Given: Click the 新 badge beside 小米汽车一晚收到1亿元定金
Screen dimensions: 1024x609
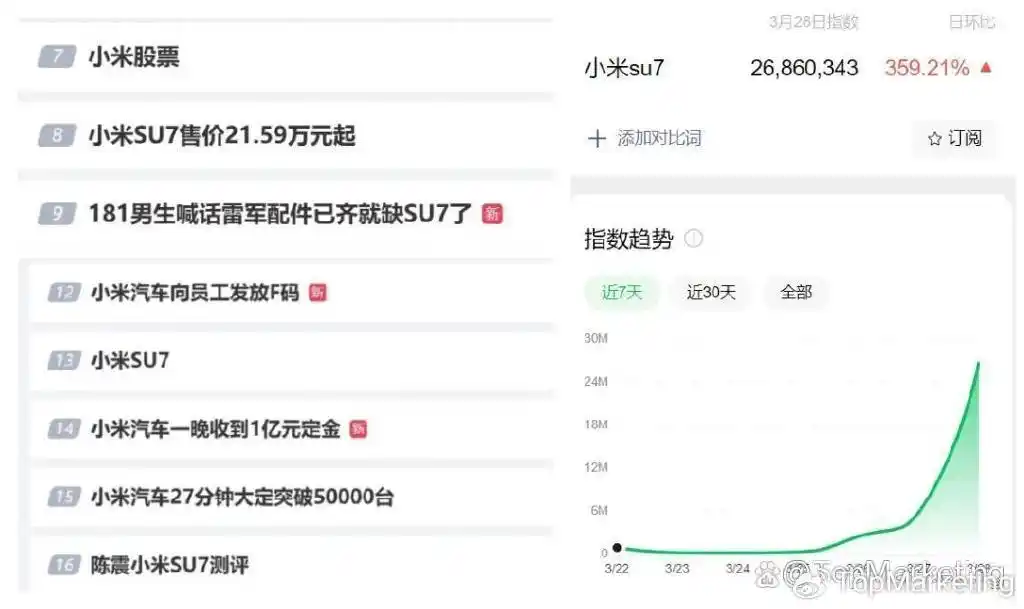Looking at the screenshot, I should click(x=360, y=429).
